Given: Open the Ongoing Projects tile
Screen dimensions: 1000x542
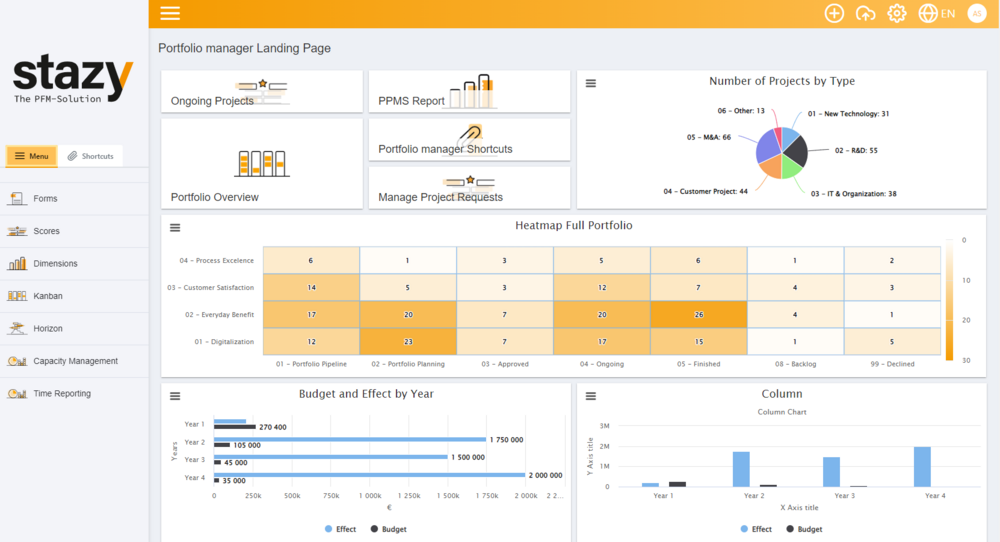Looking at the screenshot, I should click(x=261, y=92).
